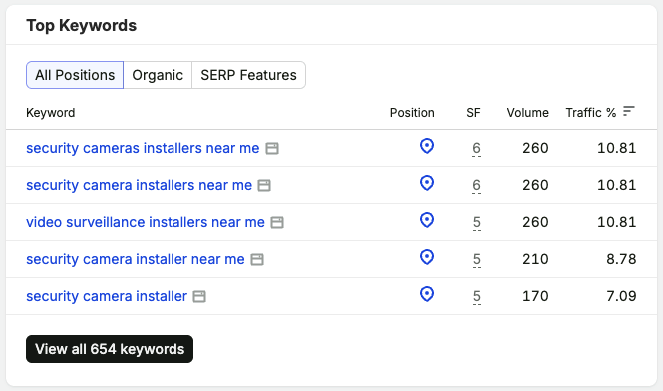This screenshot has height=391, width=663.
Task: Open the 'security camera installer' keyword link
Action: pos(107,296)
